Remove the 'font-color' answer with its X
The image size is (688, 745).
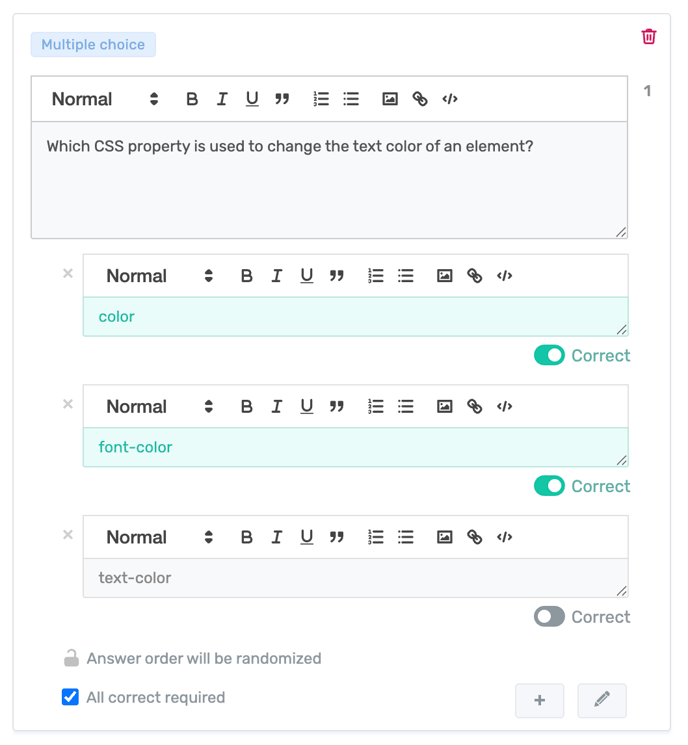[68, 404]
